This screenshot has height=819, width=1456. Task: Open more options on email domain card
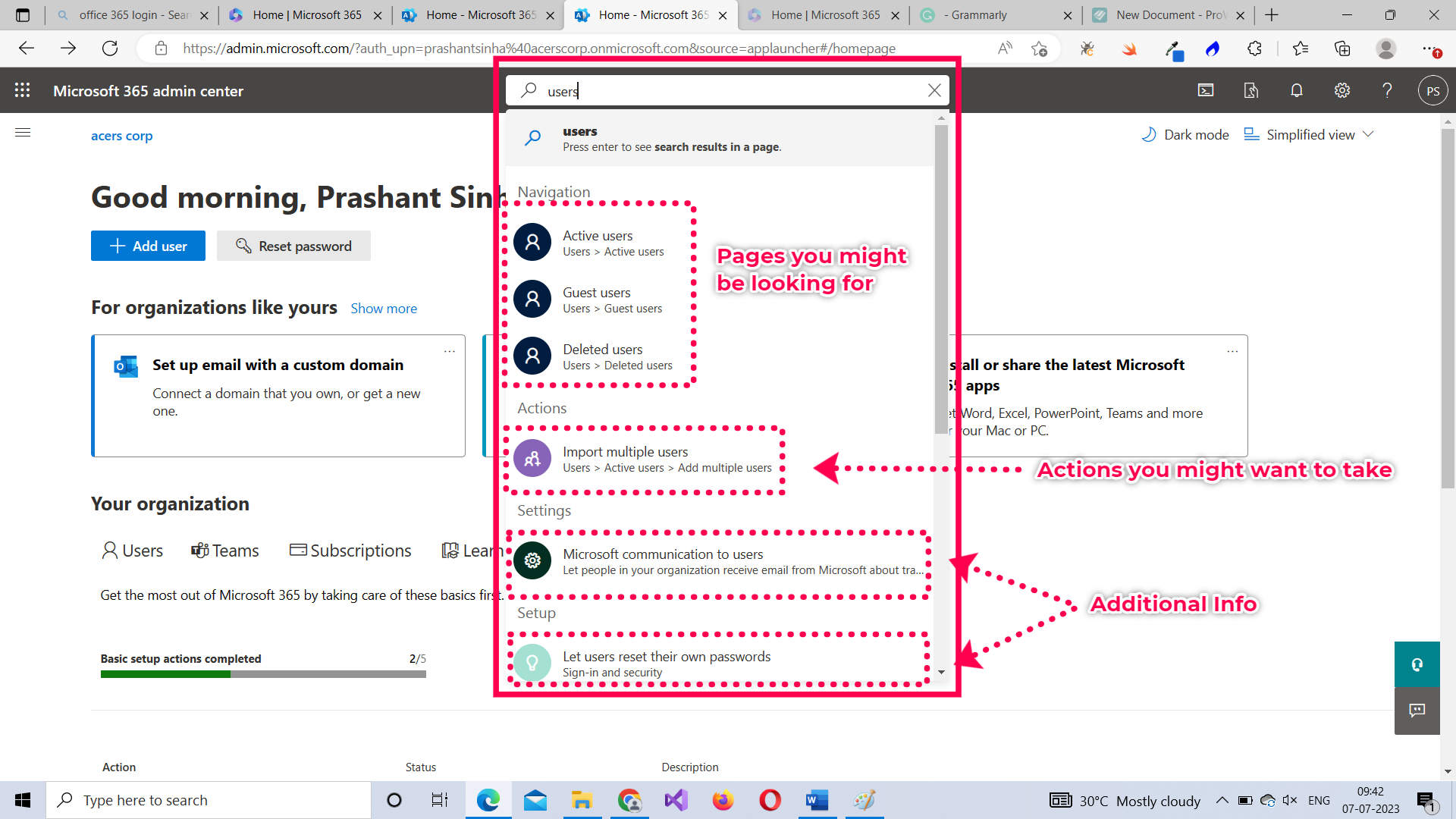click(x=450, y=351)
